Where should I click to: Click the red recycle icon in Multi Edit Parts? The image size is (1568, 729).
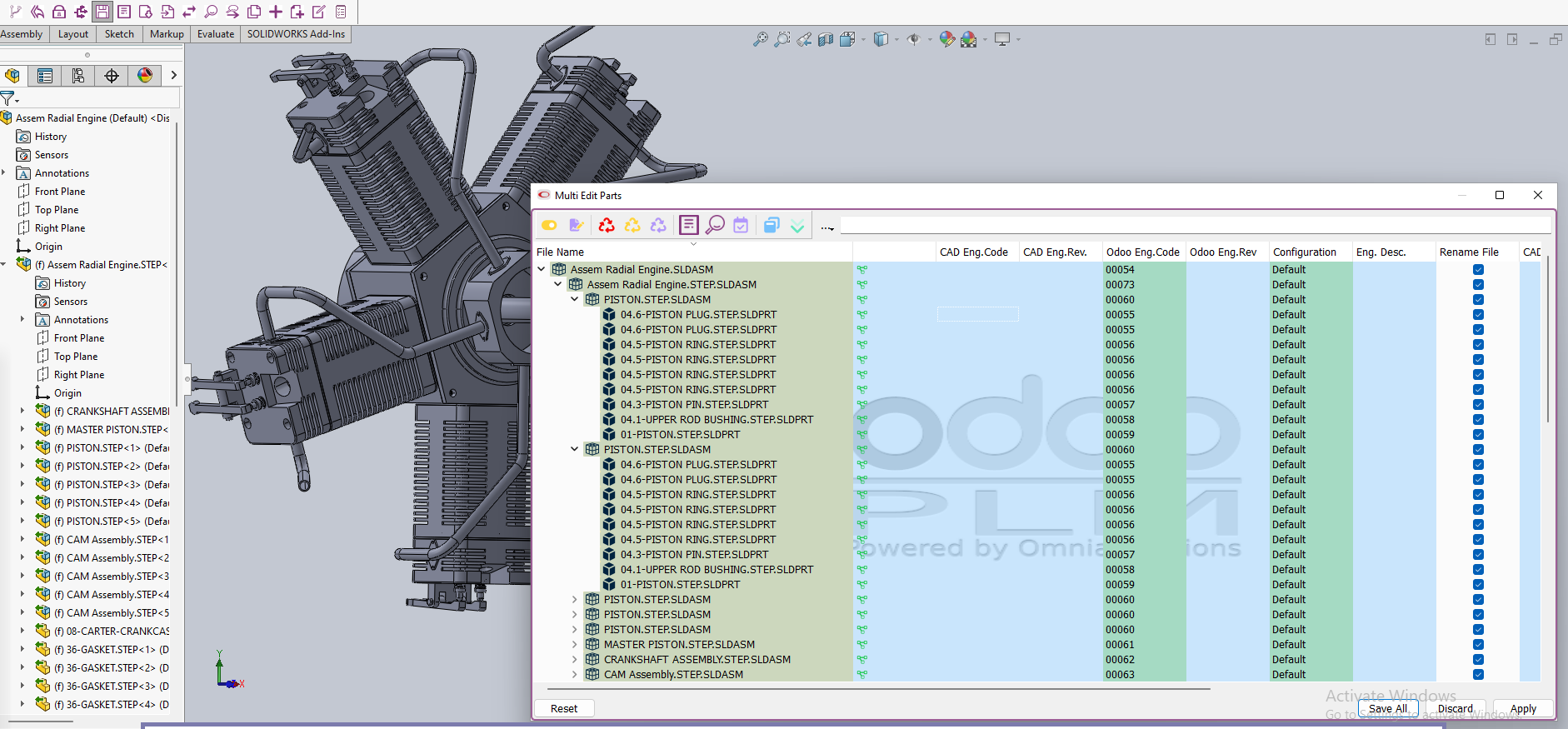click(607, 225)
